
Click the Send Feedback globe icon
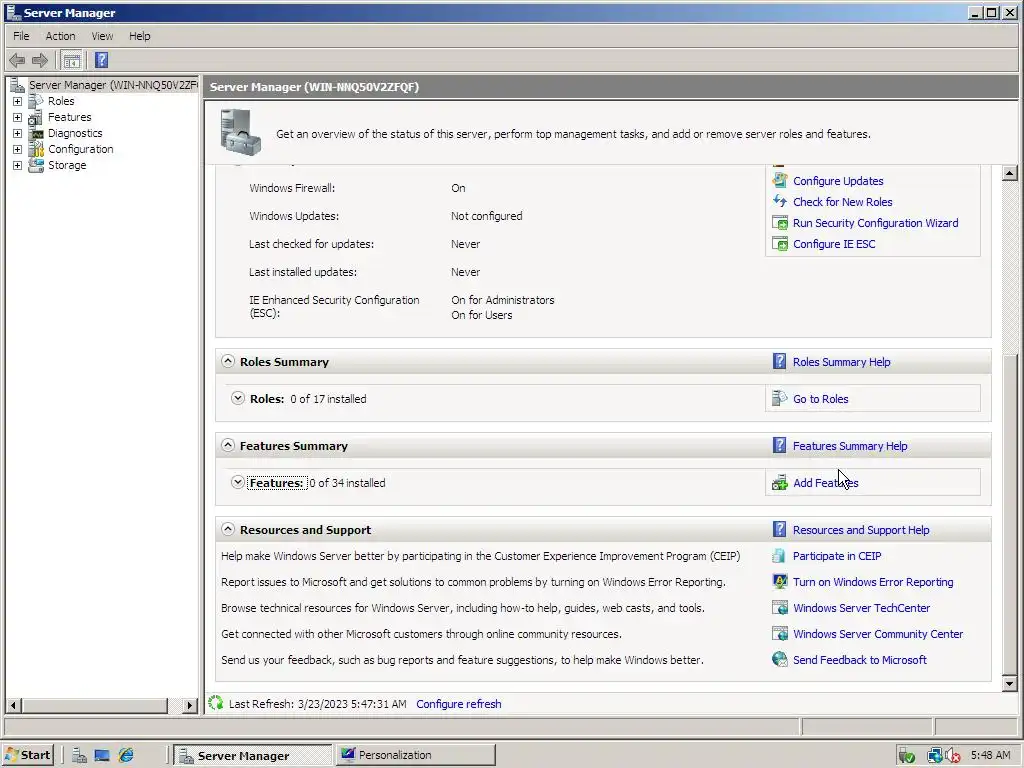780,659
